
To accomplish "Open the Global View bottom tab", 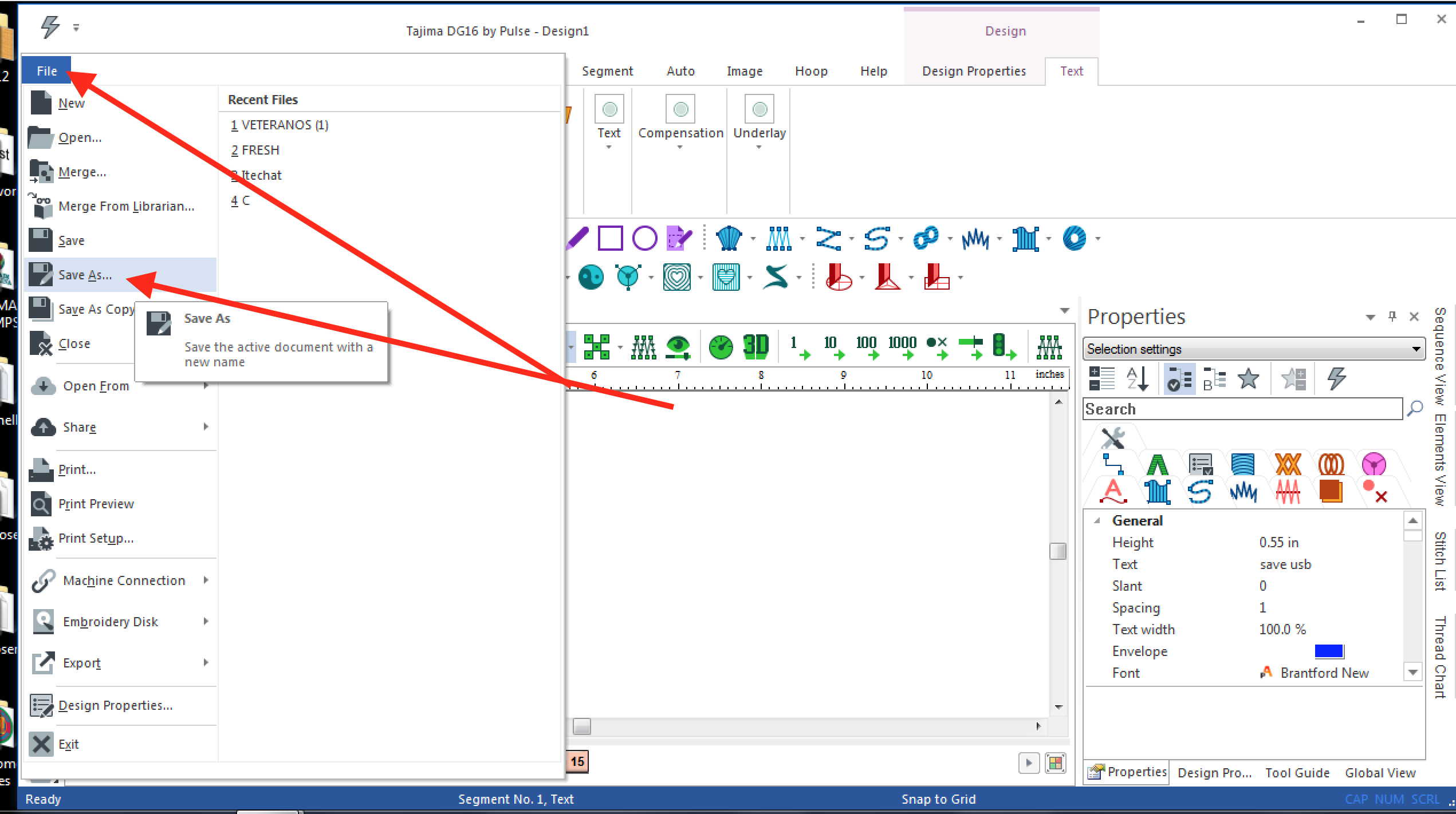I will coord(1380,773).
